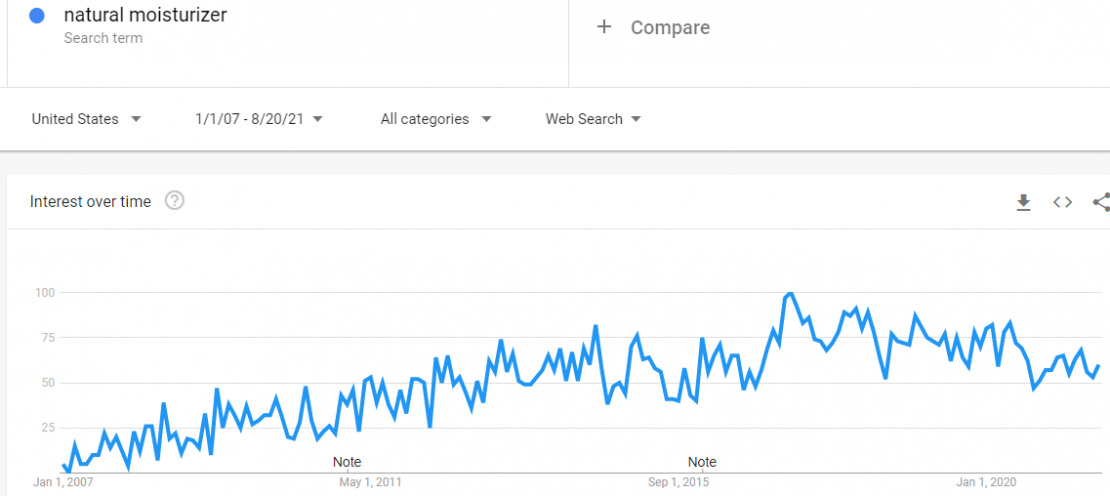Click the Note marker near May 1, 2011
1110x496 pixels.
pyautogui.click(x=347, y=462)
